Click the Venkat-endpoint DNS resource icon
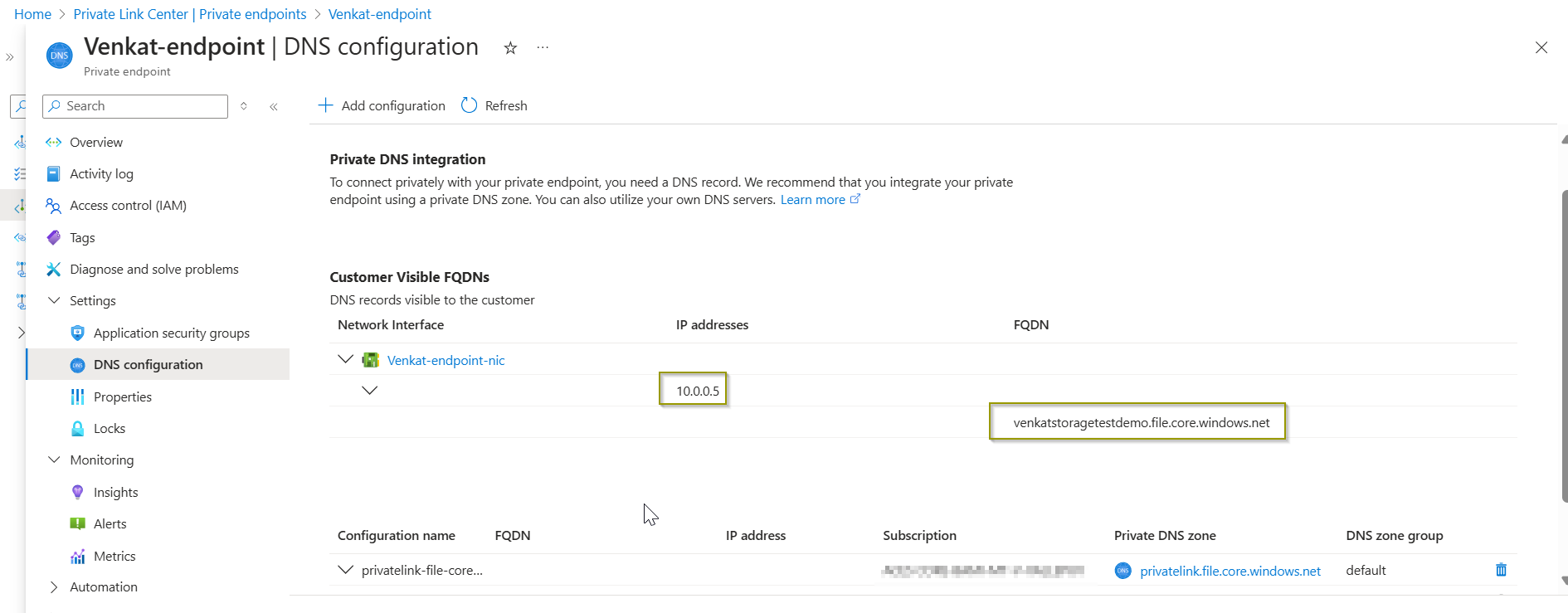This screenshot has width=1568, height=613. click(x=59, y=56)
